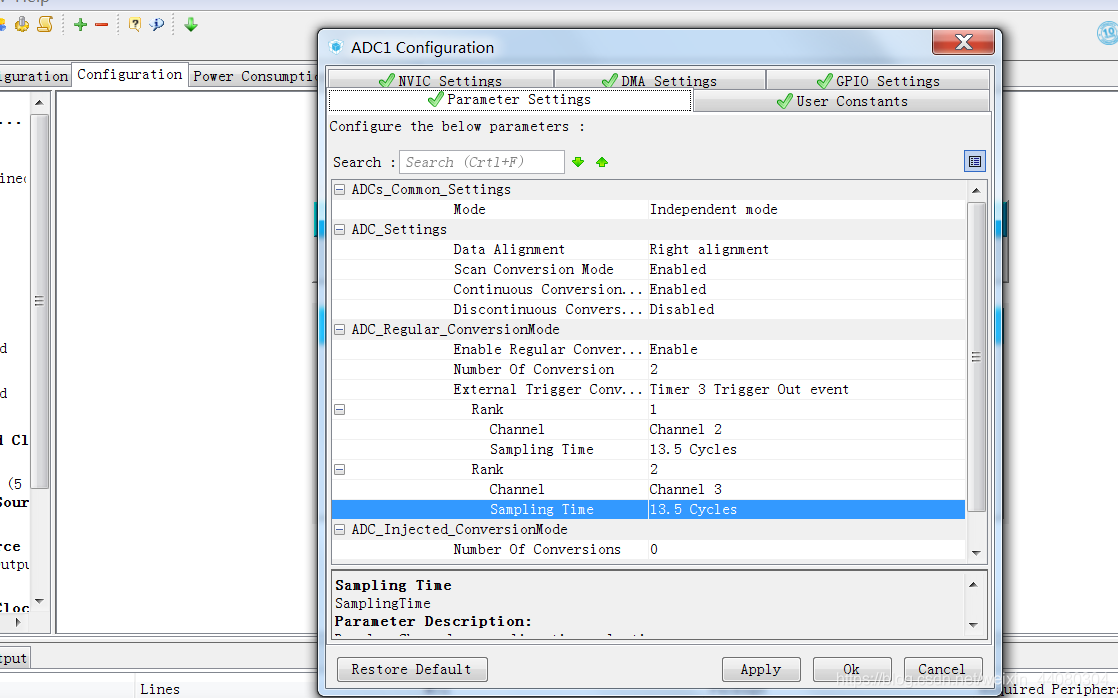Collapse the ADCs_Common_Settings group
This screenshot has height=698, width=1118.
[x=340, y=190]
